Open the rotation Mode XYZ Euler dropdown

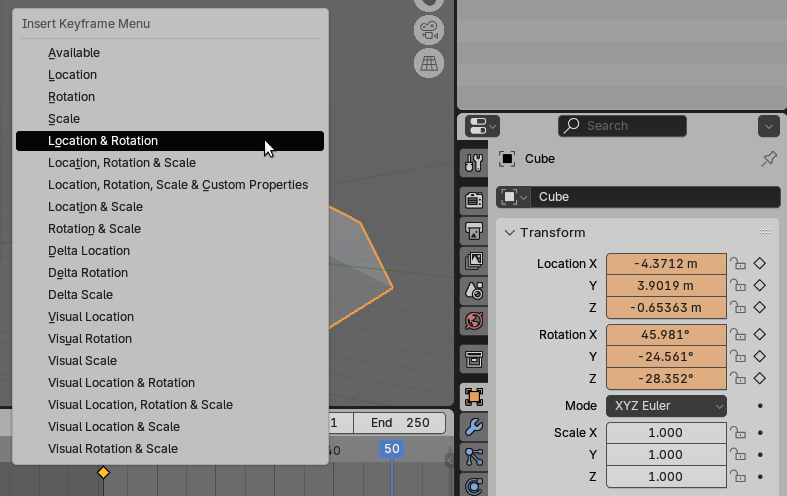666,406
